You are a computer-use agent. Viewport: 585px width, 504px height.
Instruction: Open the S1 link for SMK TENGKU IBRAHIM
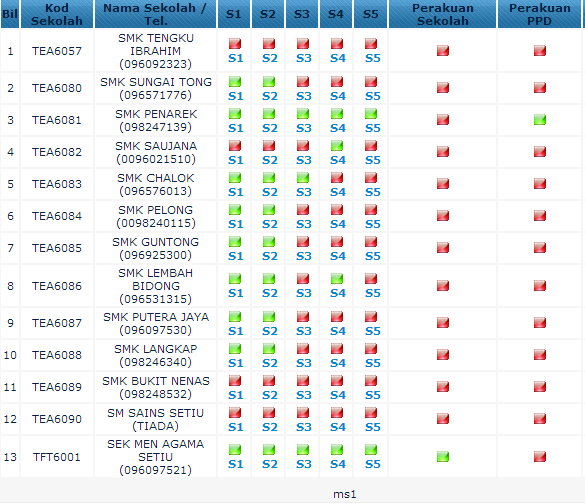(236, 58)
